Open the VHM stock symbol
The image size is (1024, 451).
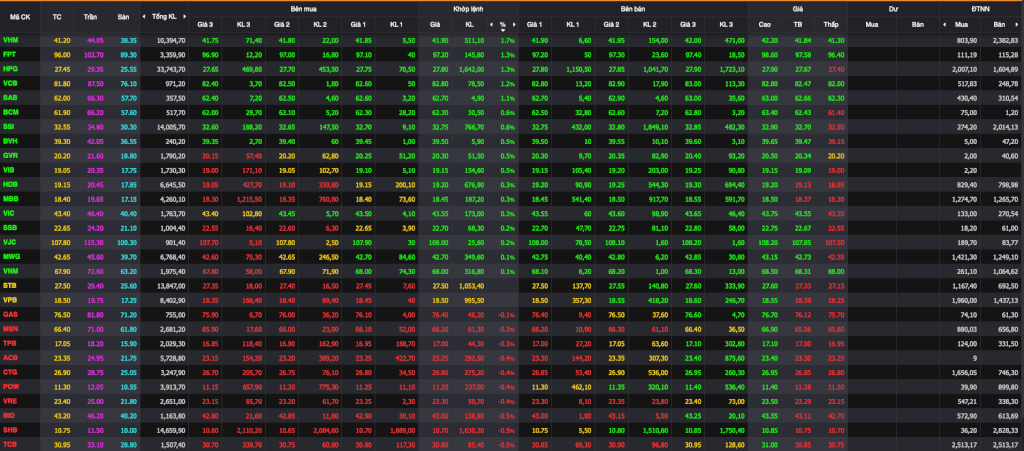tap(10, 40)
